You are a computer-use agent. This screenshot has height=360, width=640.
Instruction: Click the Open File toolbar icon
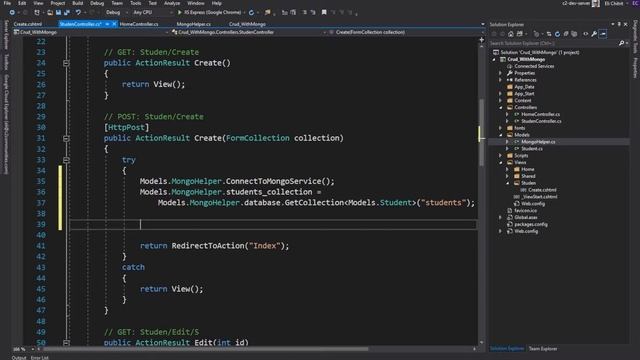coord(50,12)
